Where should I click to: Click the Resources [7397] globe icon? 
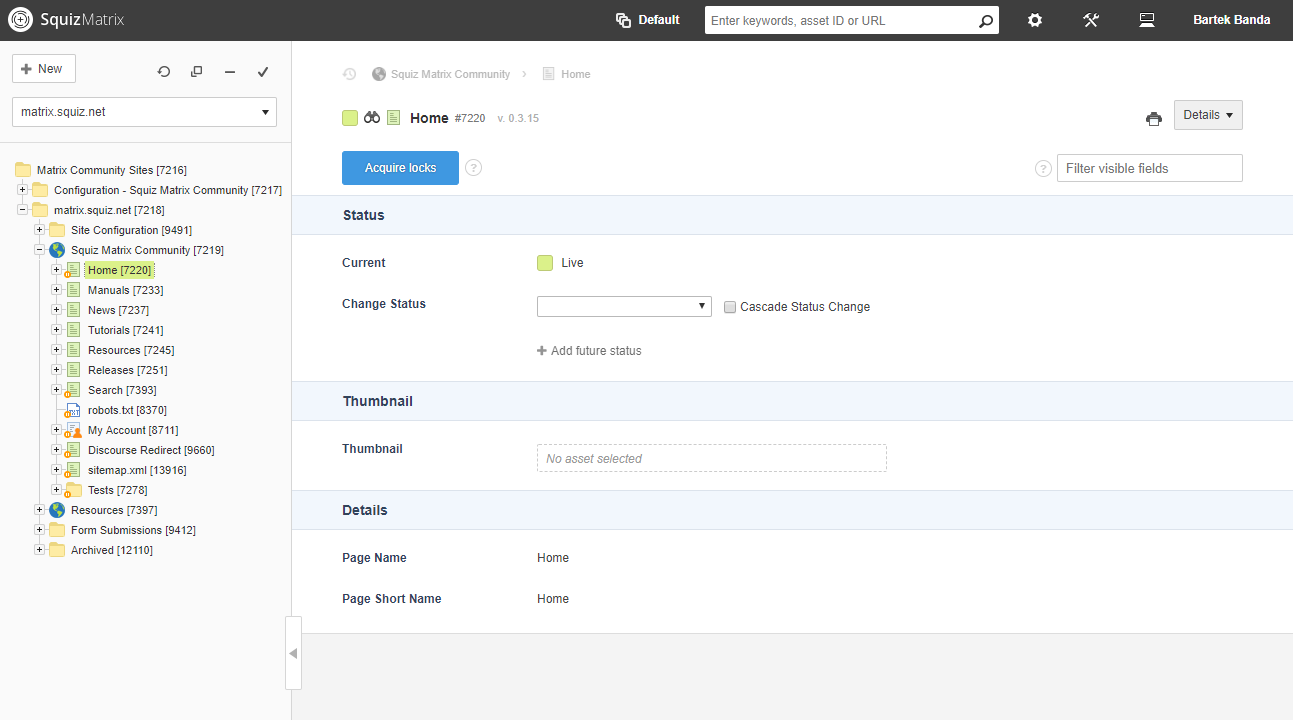pos(57,510)
